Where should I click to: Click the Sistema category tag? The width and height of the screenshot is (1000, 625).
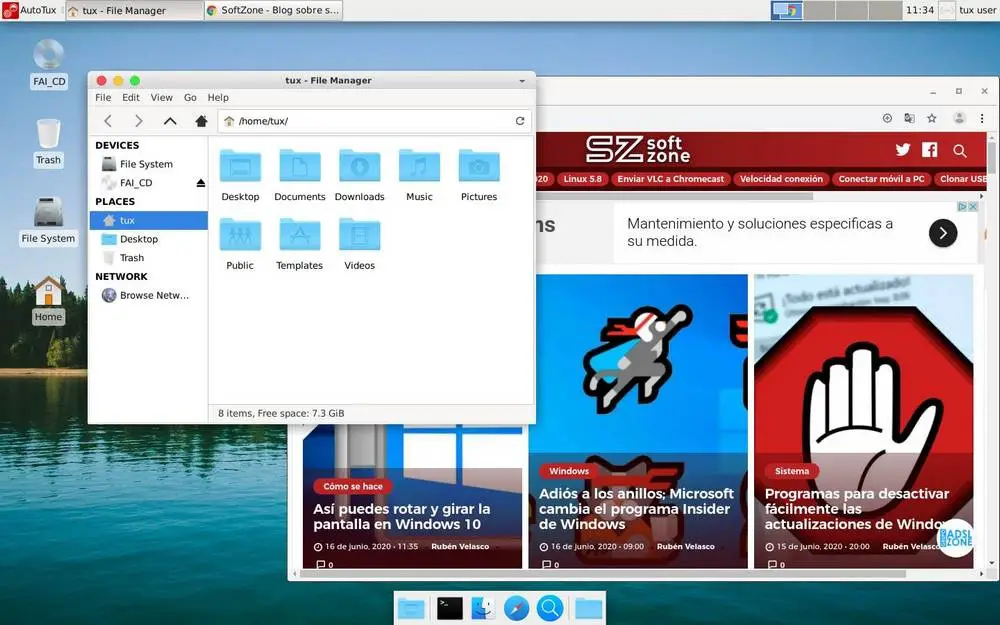click(792, 471)
